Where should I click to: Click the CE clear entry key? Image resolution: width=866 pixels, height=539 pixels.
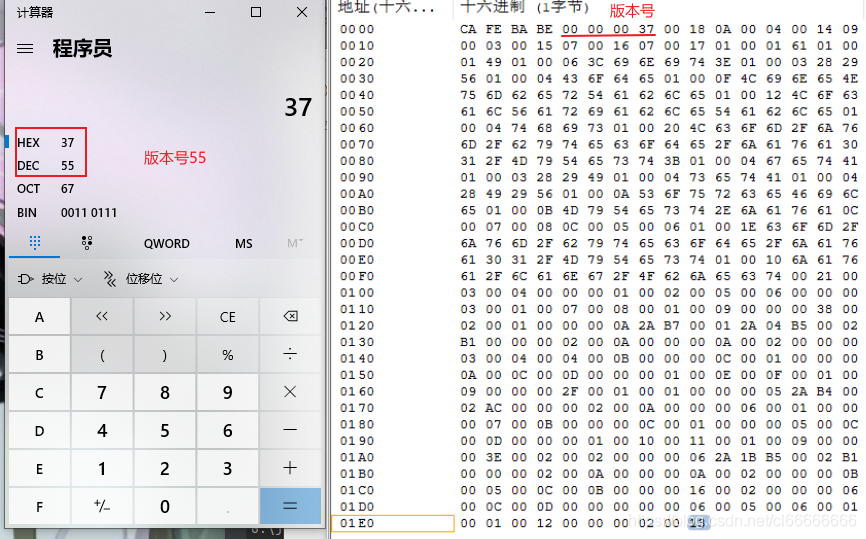click(x=228, y=316)
